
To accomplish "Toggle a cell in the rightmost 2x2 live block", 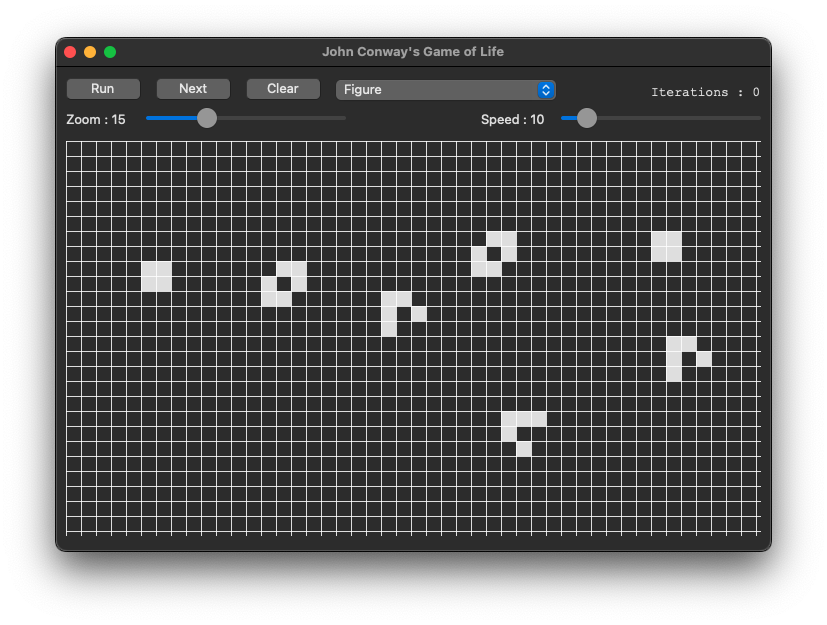I will tap(659, 239).
